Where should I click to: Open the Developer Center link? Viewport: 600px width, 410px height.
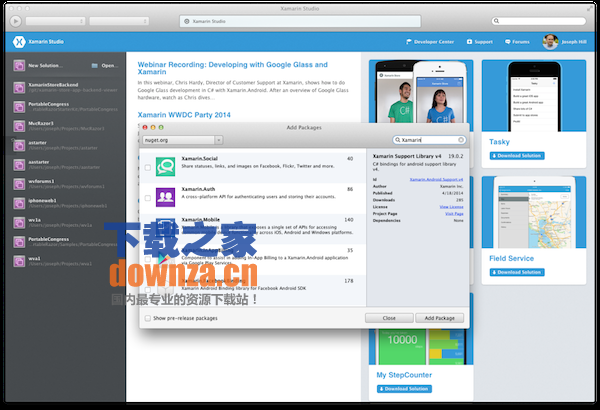click(x=430, y=42)
